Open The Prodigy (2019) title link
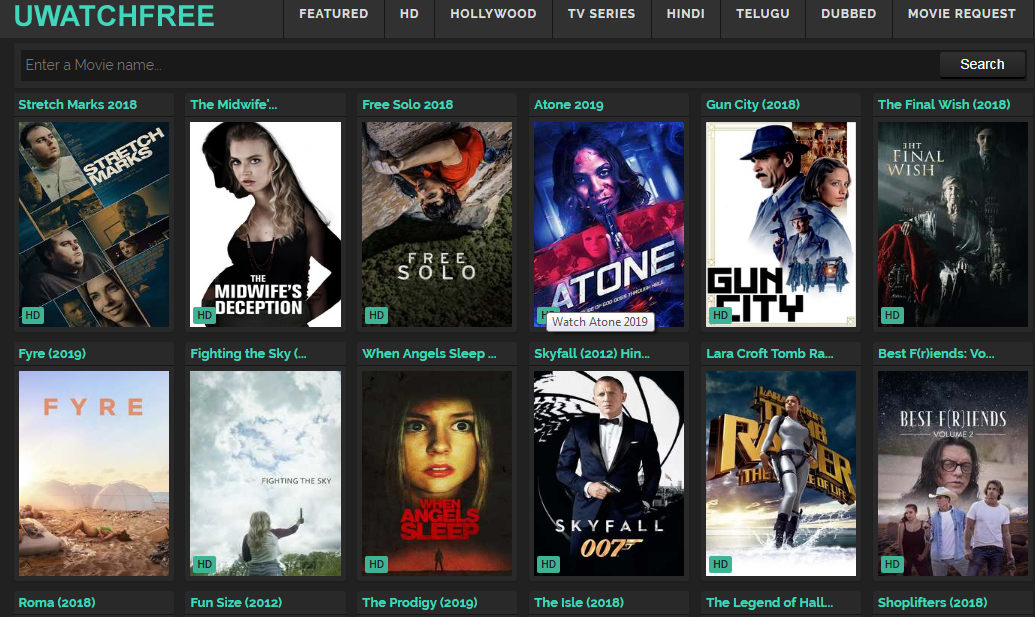Viewport: 1035px width, 617px height. (x=420, y=602)
